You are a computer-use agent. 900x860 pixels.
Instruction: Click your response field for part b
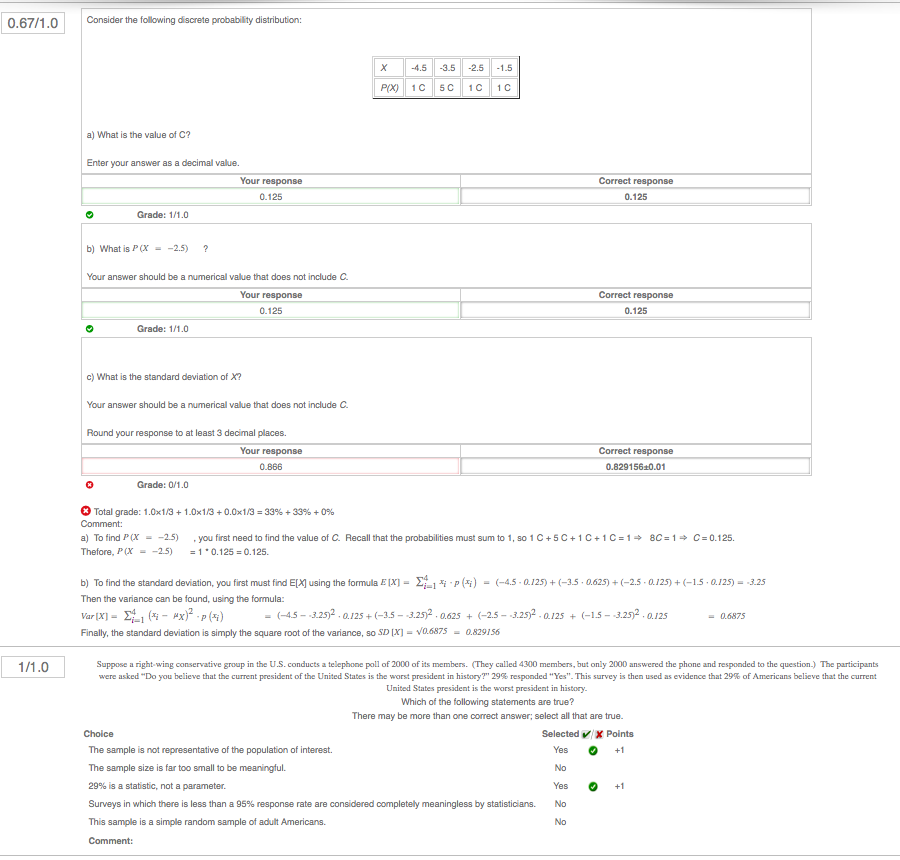[x=270, y=310]
